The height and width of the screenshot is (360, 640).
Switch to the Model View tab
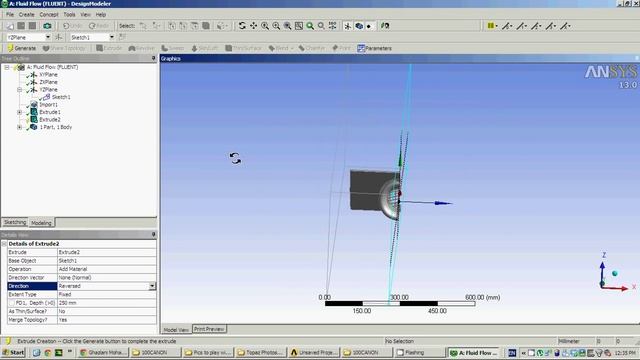coord(176,329)
